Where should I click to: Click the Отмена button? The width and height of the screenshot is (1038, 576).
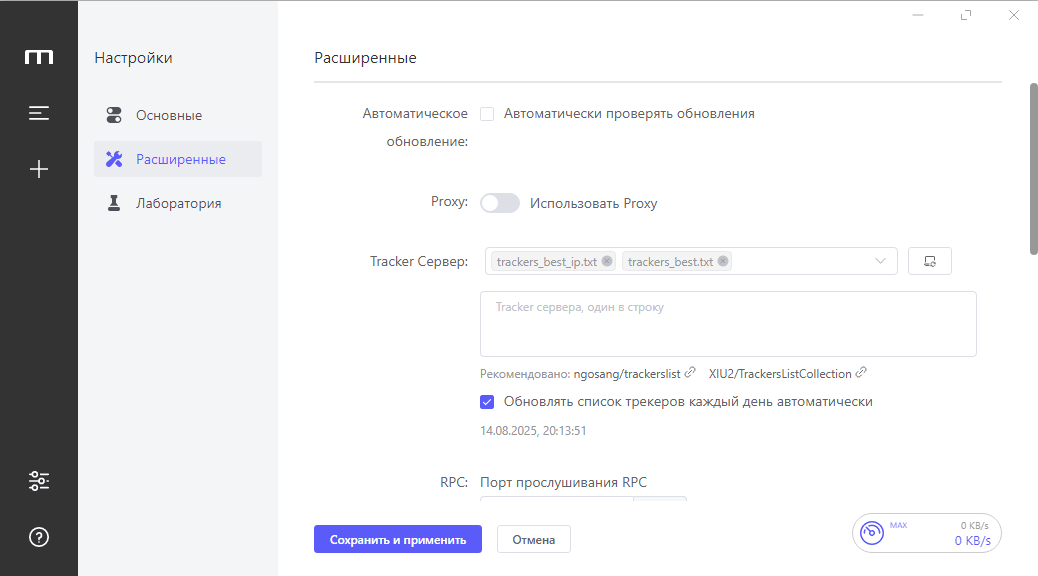[x=534, y=540]
